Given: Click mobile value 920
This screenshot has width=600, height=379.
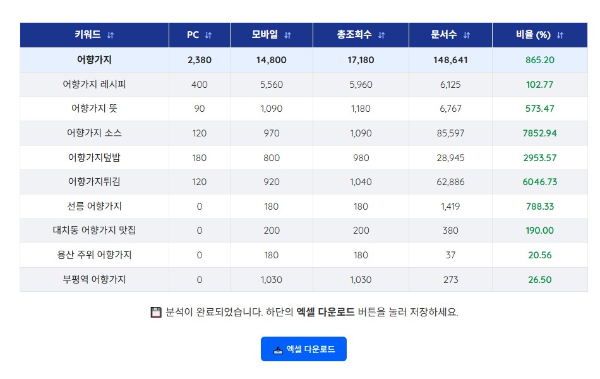Looking at the screenshot, I should pos(271,182).
